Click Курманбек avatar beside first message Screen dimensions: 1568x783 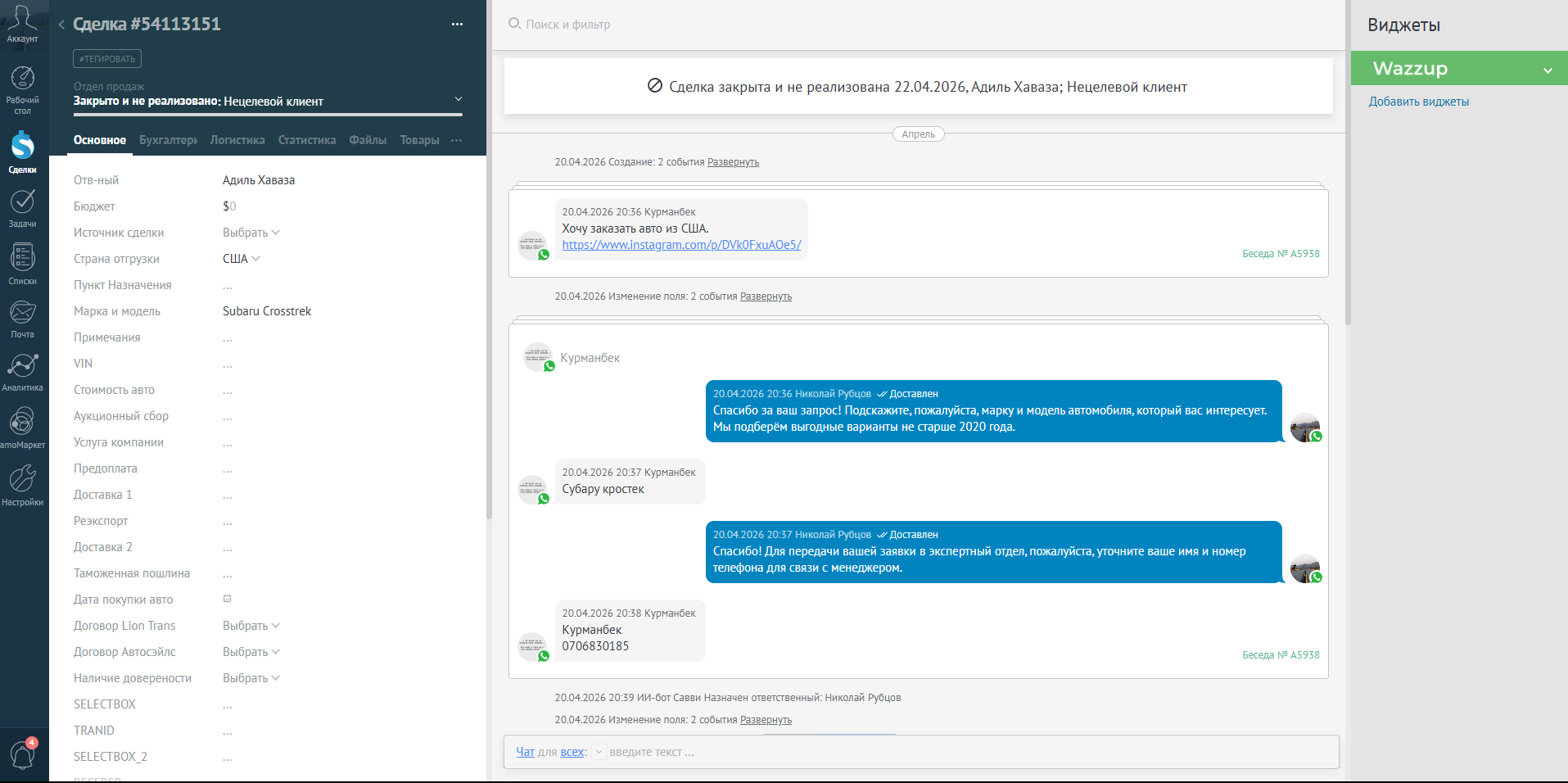pos(533,245)
